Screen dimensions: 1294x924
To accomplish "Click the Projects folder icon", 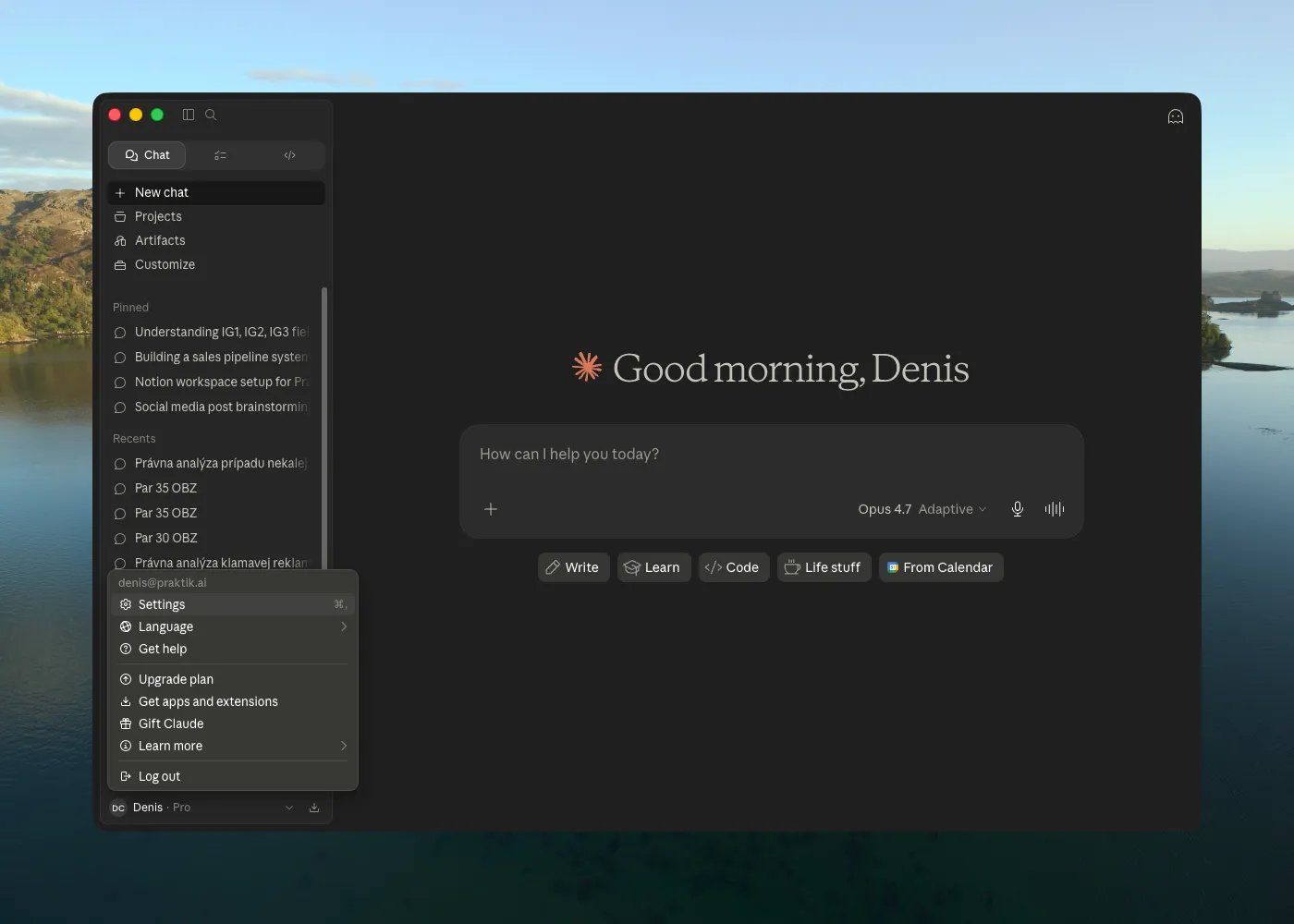I will [x=120, y=216].
